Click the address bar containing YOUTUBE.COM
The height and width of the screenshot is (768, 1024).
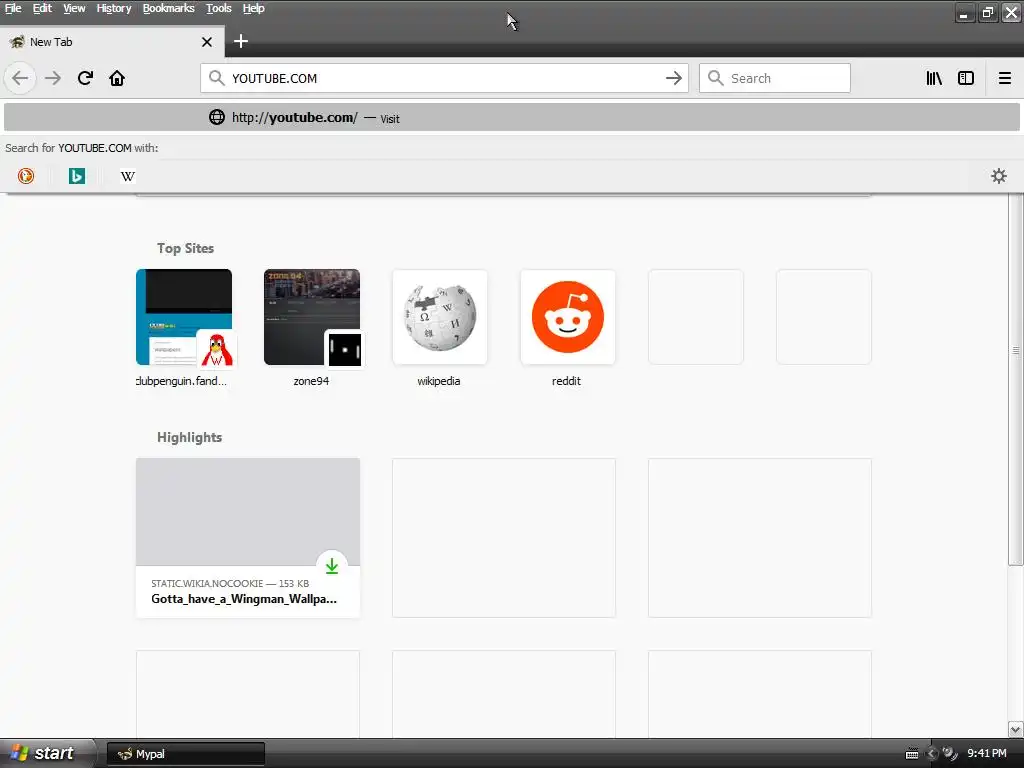(444, 78)
